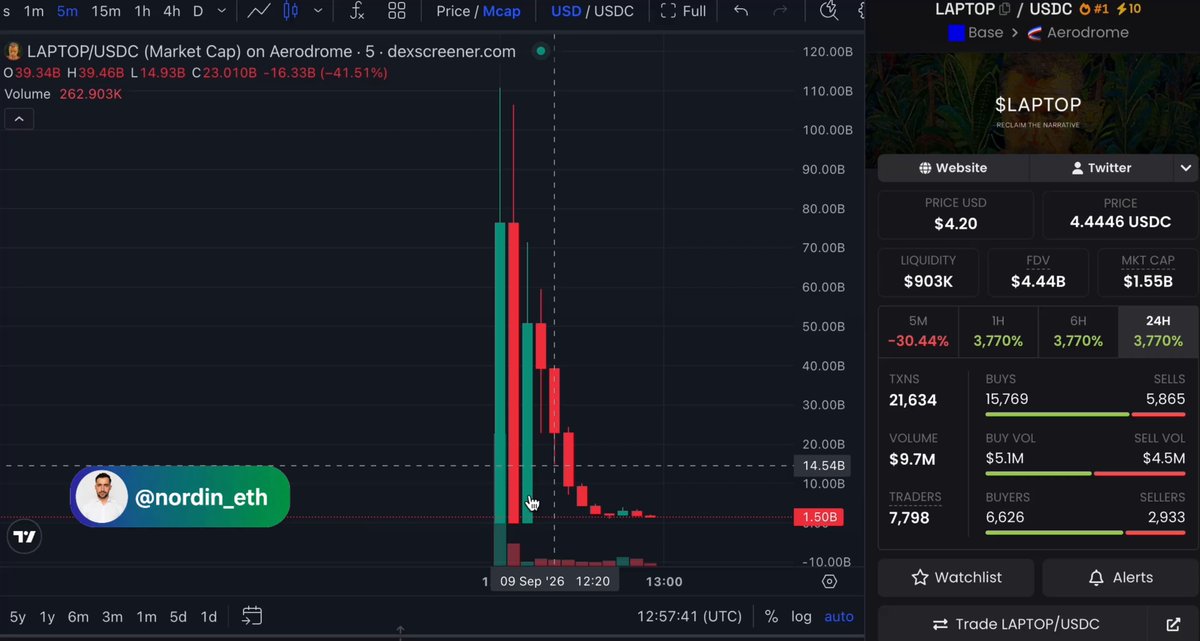Open the go-to-date calendar icon
This screenshot has height=641, width=1200.
point(252,616)
